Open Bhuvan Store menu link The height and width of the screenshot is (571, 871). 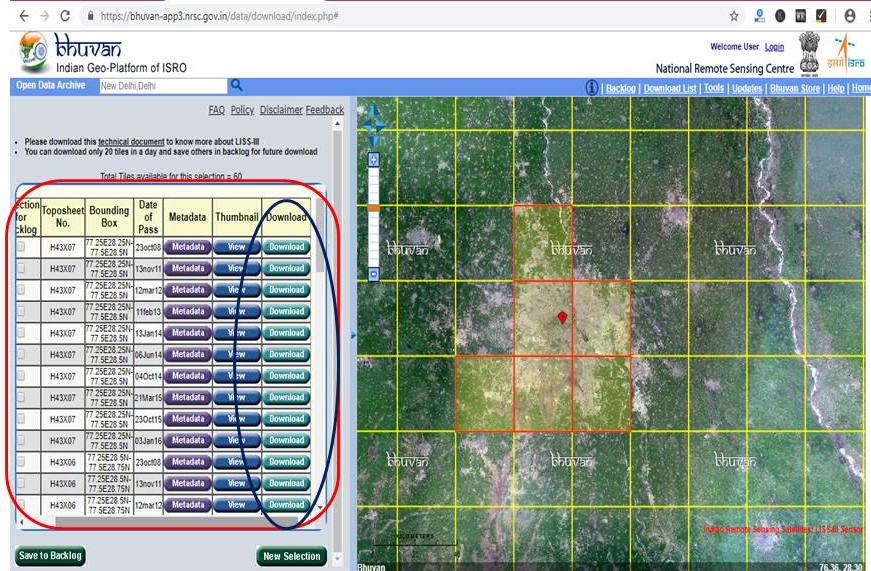(795, 88)
